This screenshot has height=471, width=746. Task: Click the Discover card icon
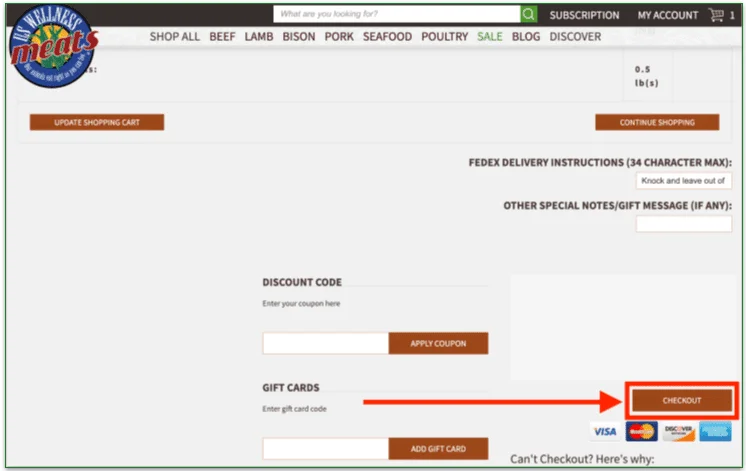678,432
